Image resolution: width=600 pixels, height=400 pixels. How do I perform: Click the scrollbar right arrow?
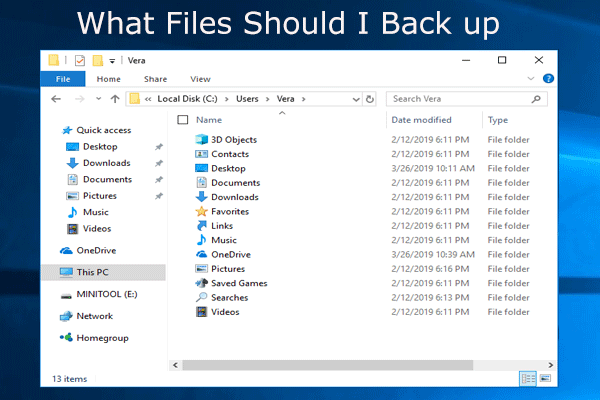(x=550, y=365)
